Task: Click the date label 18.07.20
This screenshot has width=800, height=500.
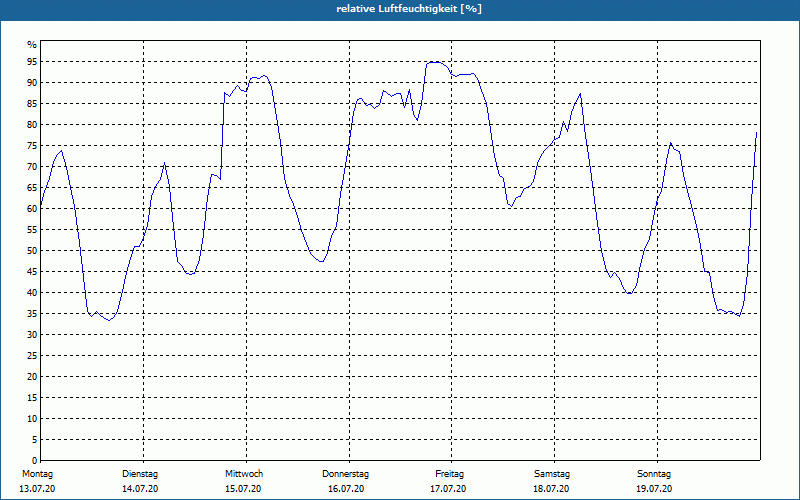Action: click(x=551, y=489)
